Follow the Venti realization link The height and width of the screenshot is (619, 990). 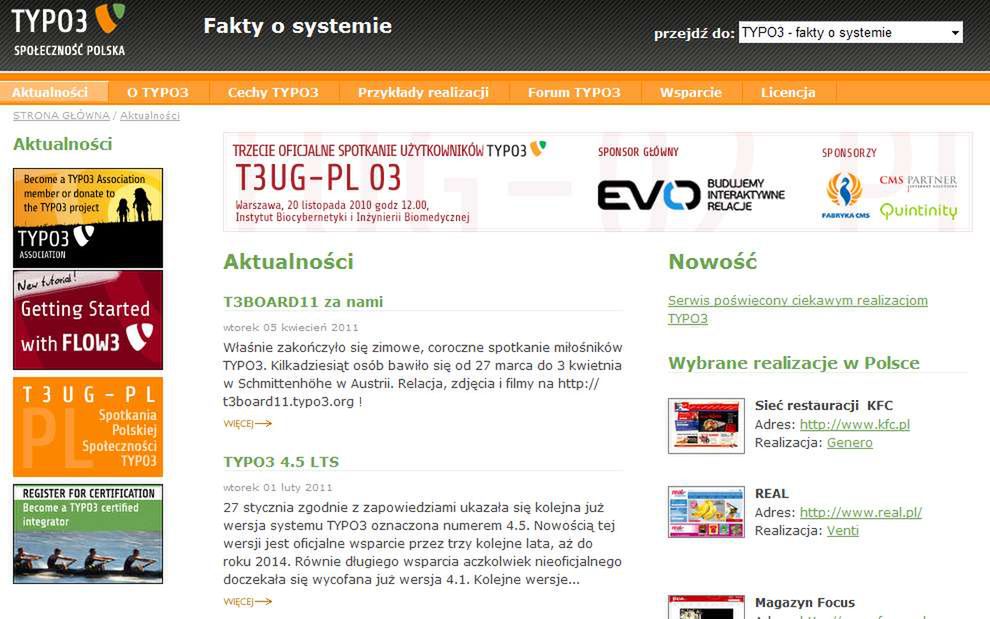[842, 531]
